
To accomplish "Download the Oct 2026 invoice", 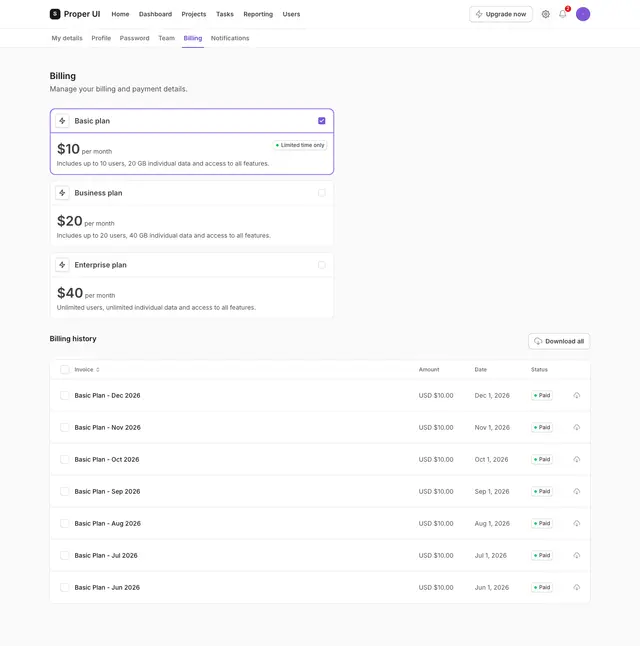I will point(577,459).
